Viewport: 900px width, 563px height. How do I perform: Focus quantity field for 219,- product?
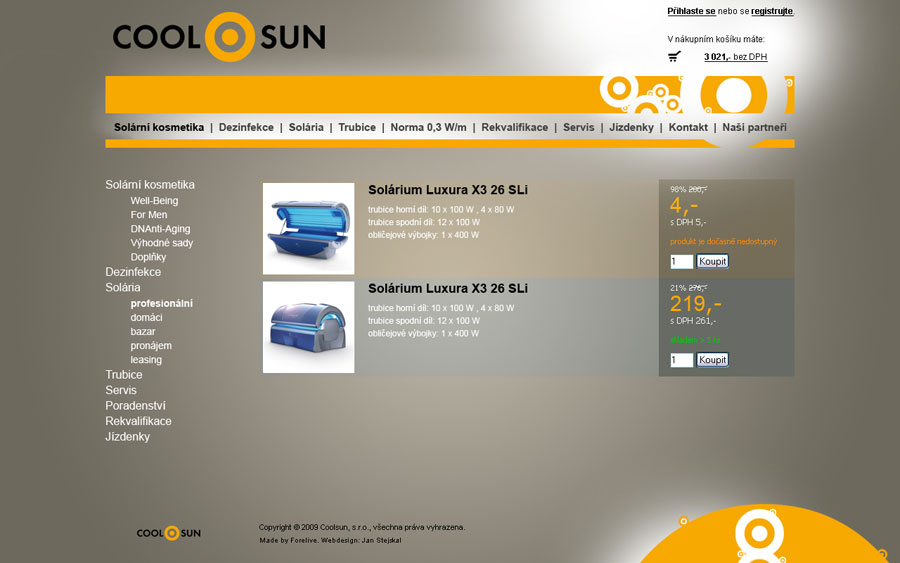coord(681,360)
